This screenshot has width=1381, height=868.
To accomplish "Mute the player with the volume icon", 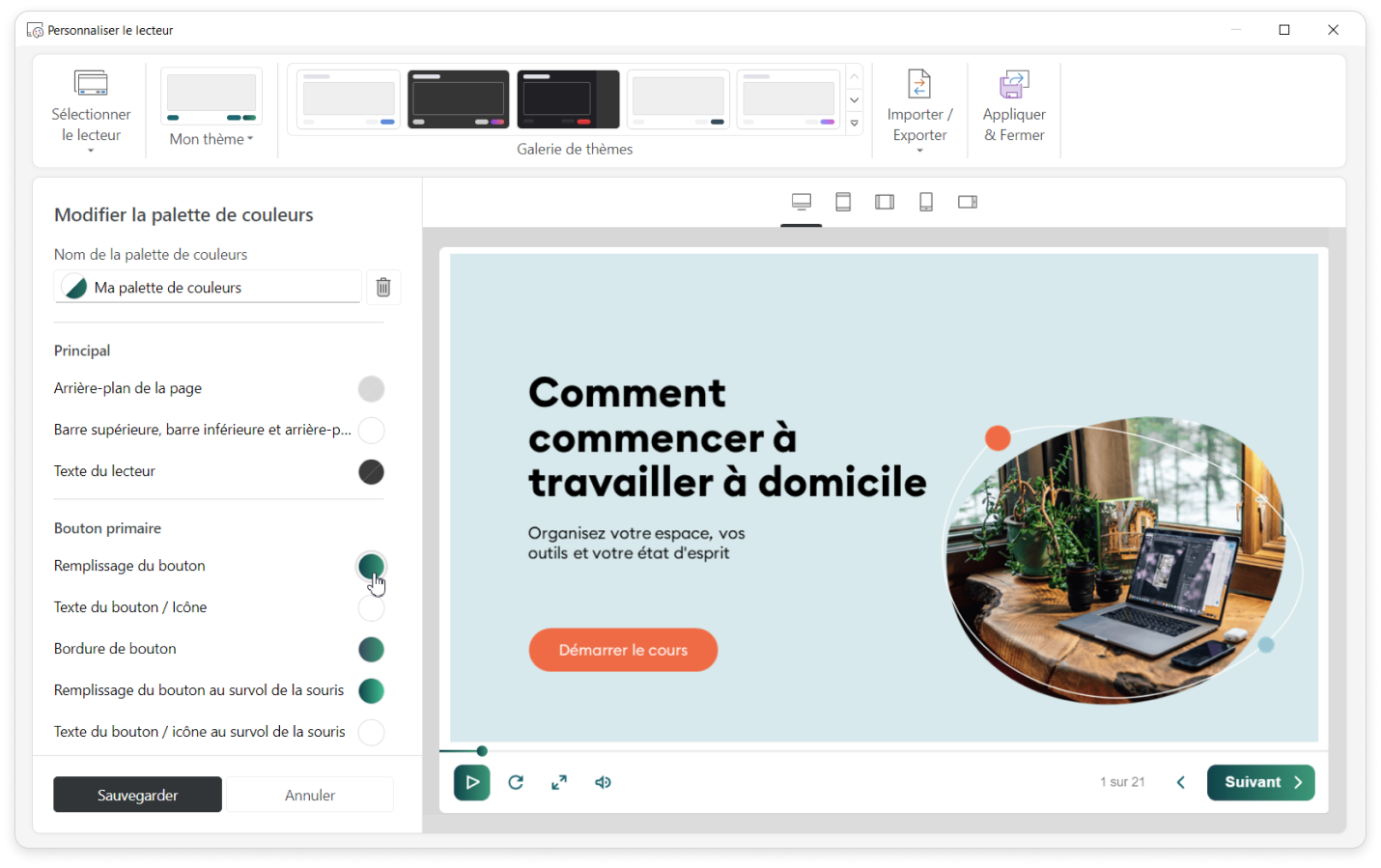I will [603, 782].
